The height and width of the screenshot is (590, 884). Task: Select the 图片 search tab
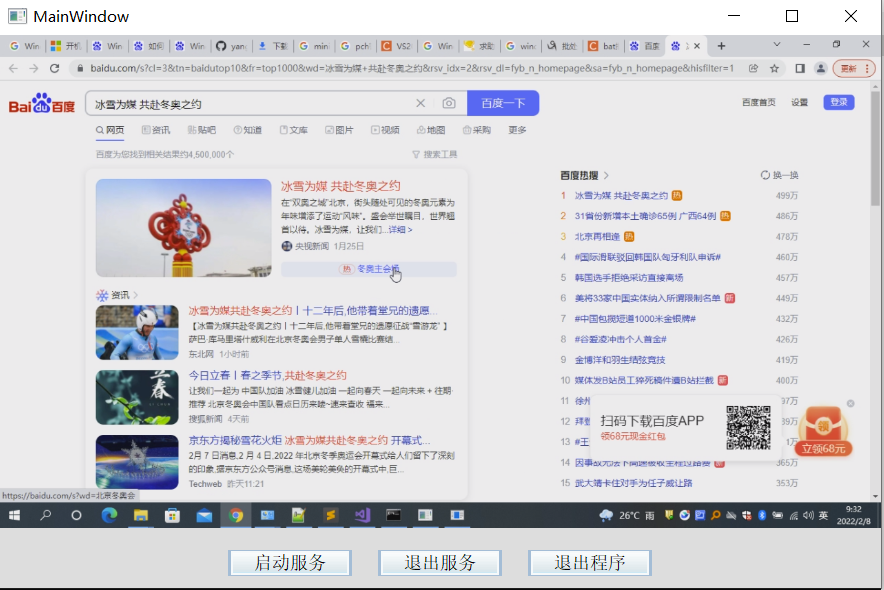coord(339,130)
